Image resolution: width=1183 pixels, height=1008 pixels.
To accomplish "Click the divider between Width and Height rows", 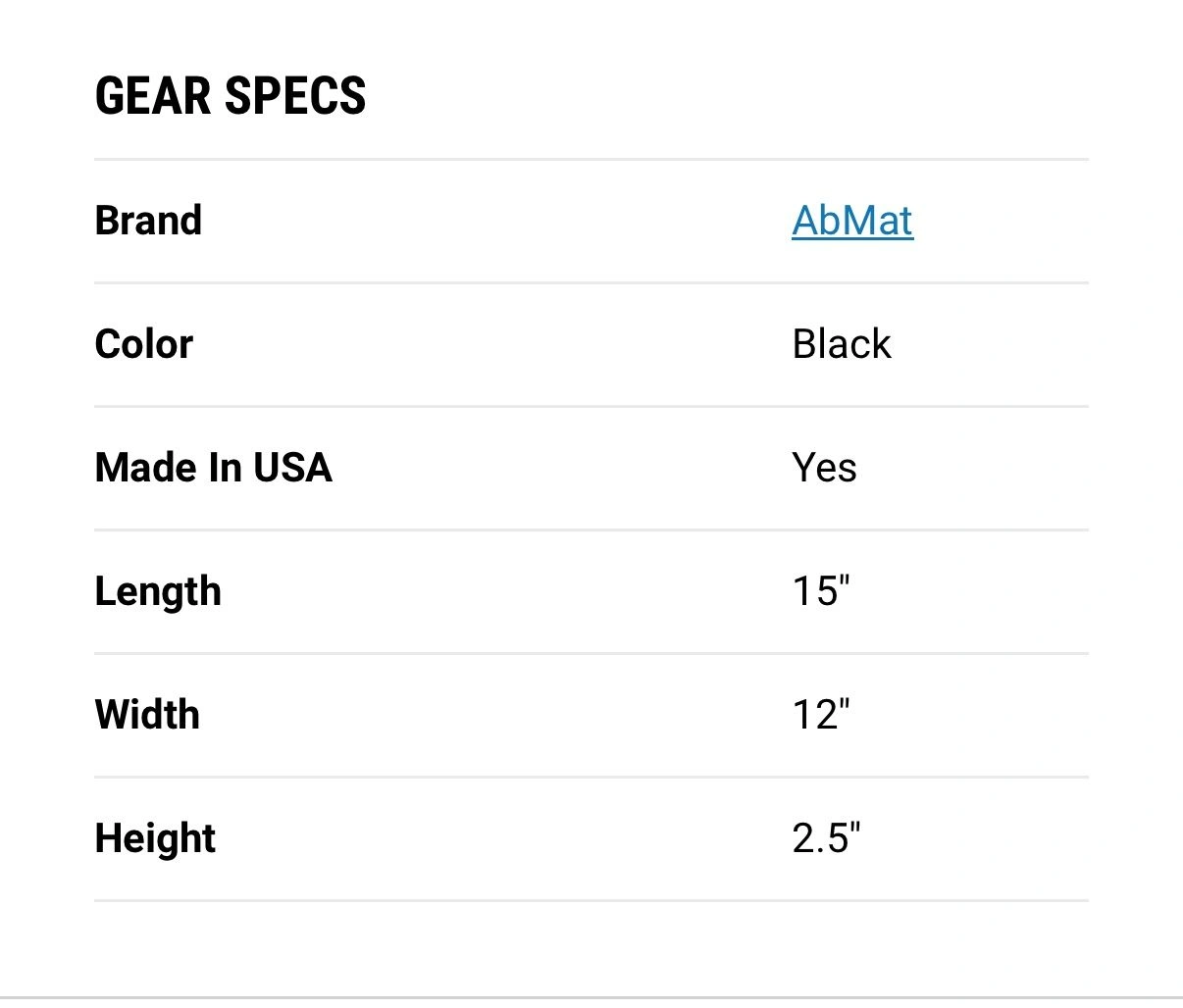I will tap(591, 777).
